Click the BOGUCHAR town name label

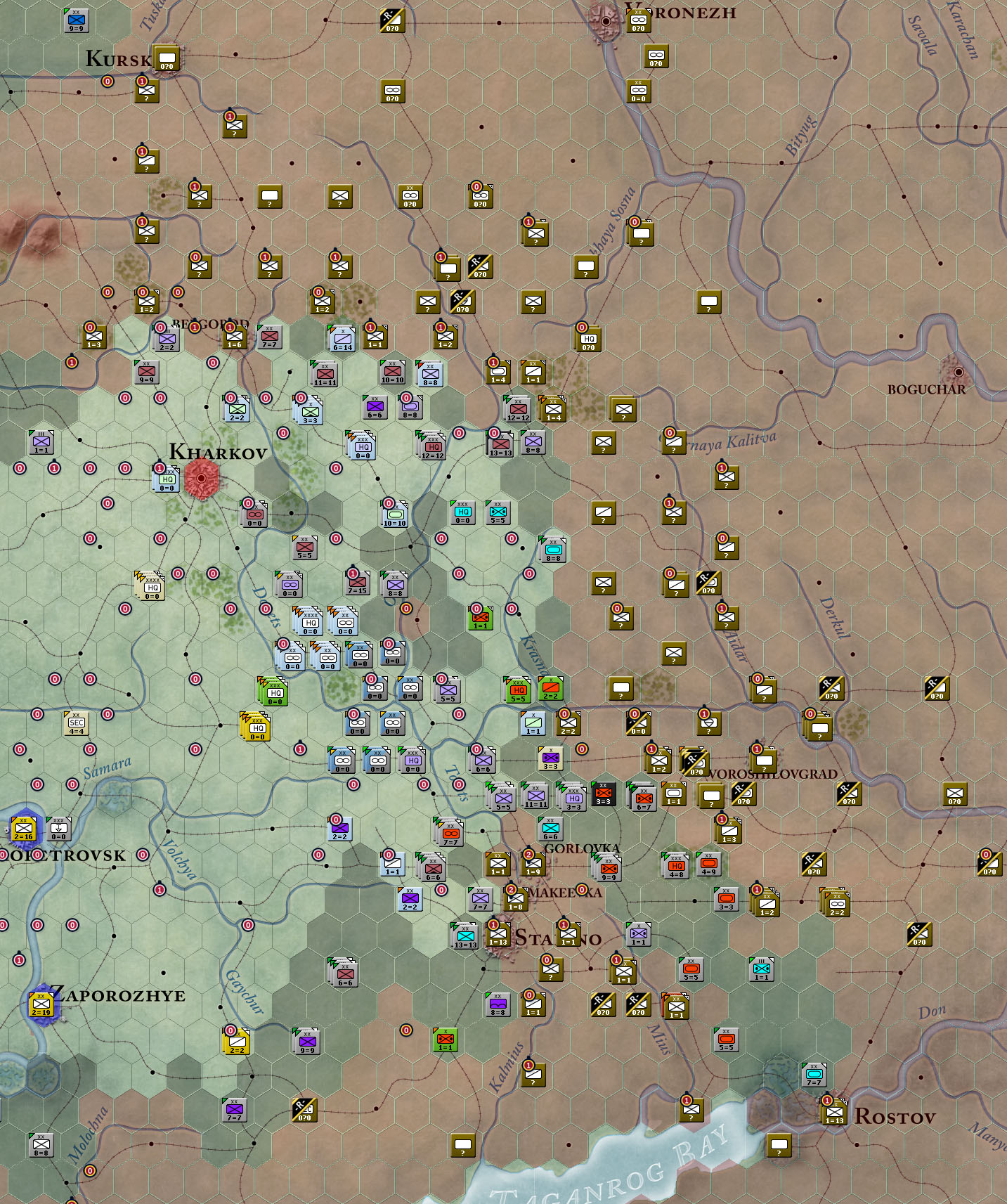point(926,389)
